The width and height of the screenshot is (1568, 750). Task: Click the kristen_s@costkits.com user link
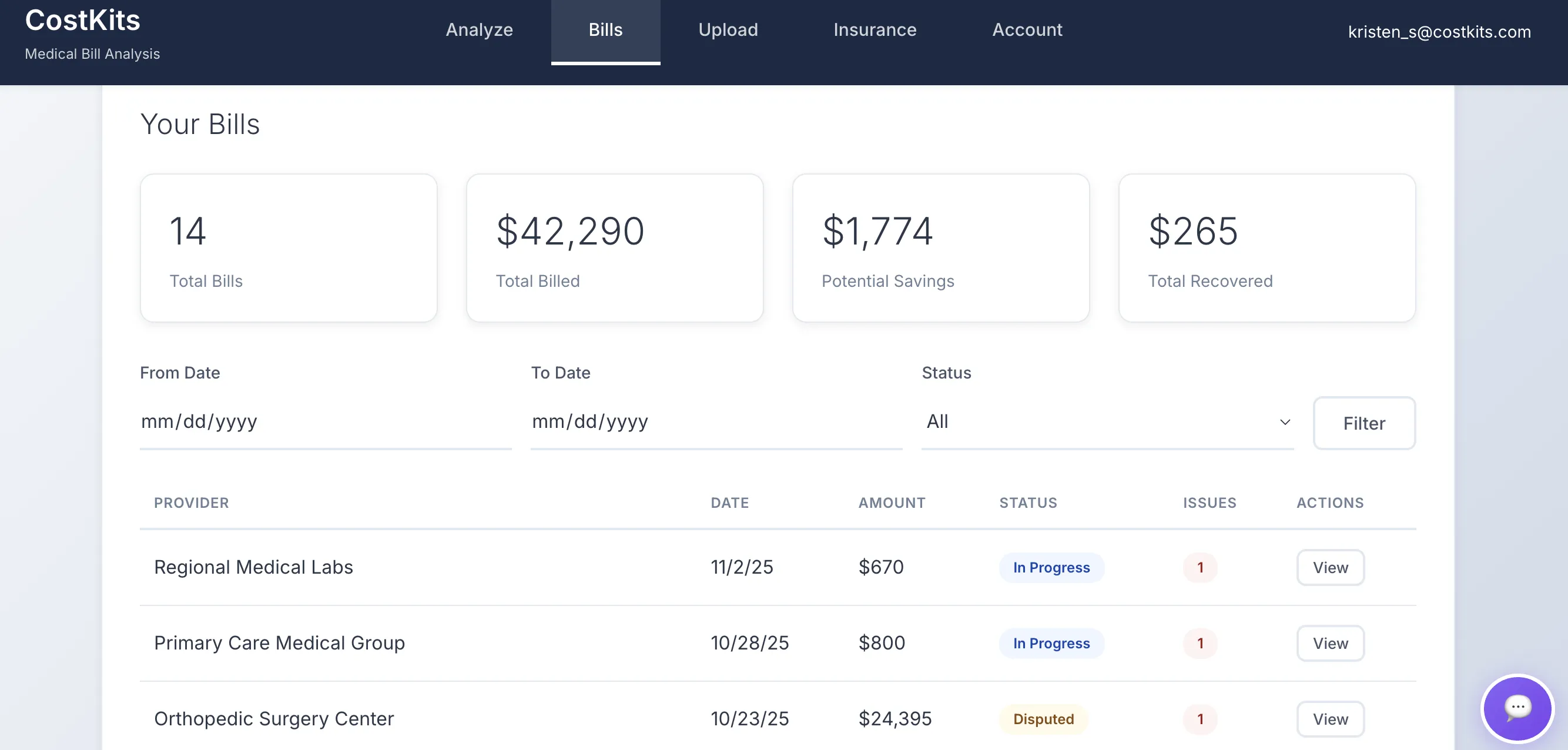(1439, 32)
